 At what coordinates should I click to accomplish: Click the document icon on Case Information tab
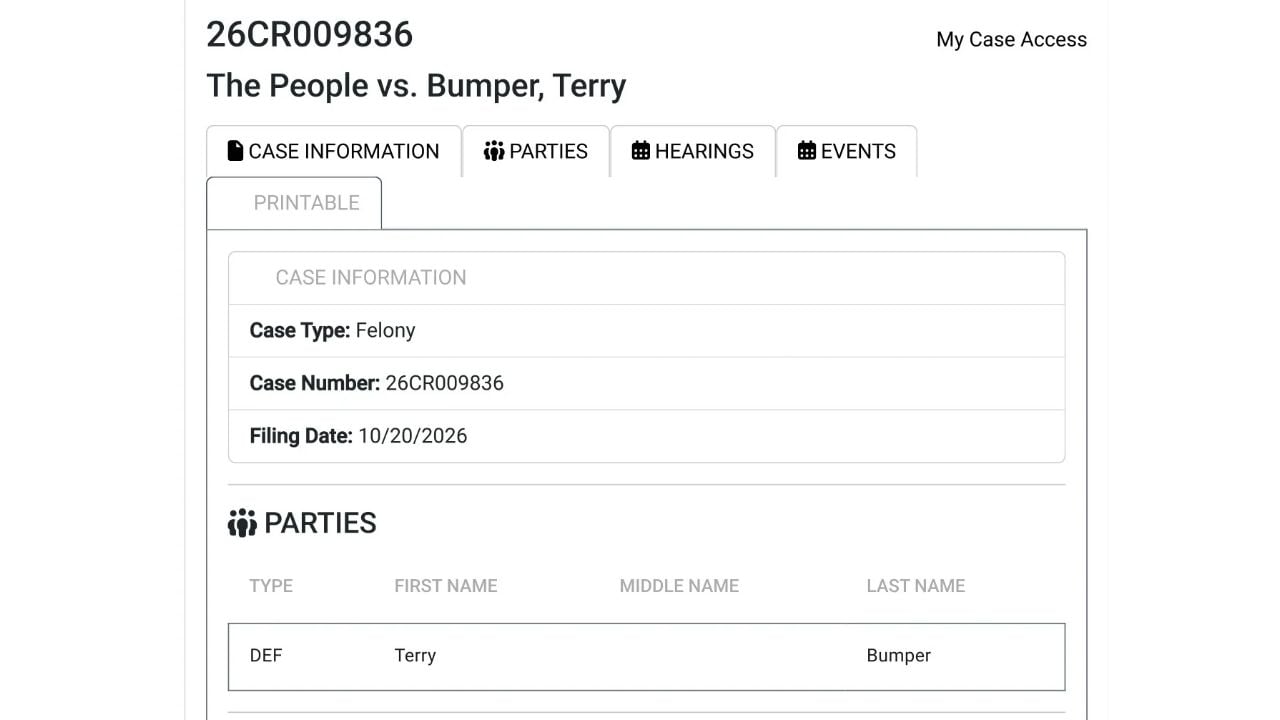(x=235, y=151)
